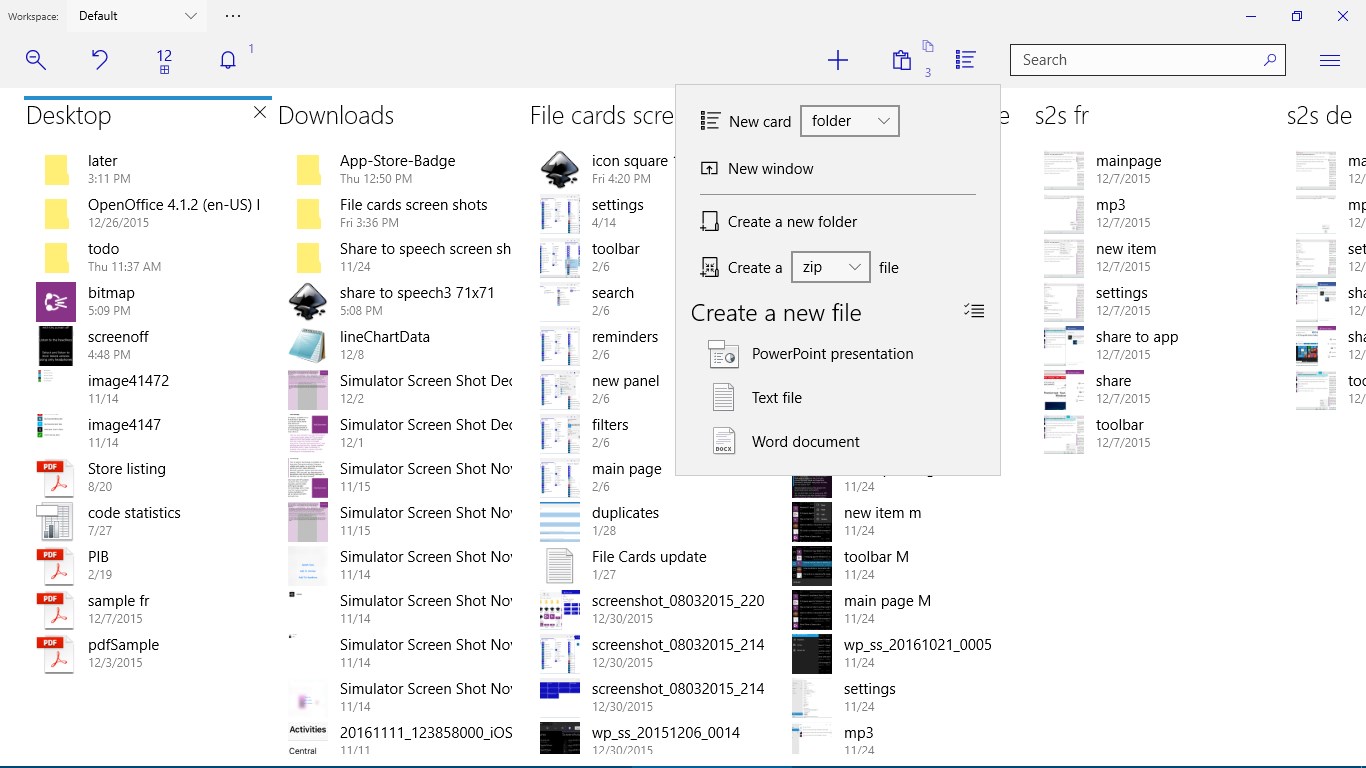Click the search magnifier icon in search box
Viewport: 1366px width, 768px height.
(1270, 60)
